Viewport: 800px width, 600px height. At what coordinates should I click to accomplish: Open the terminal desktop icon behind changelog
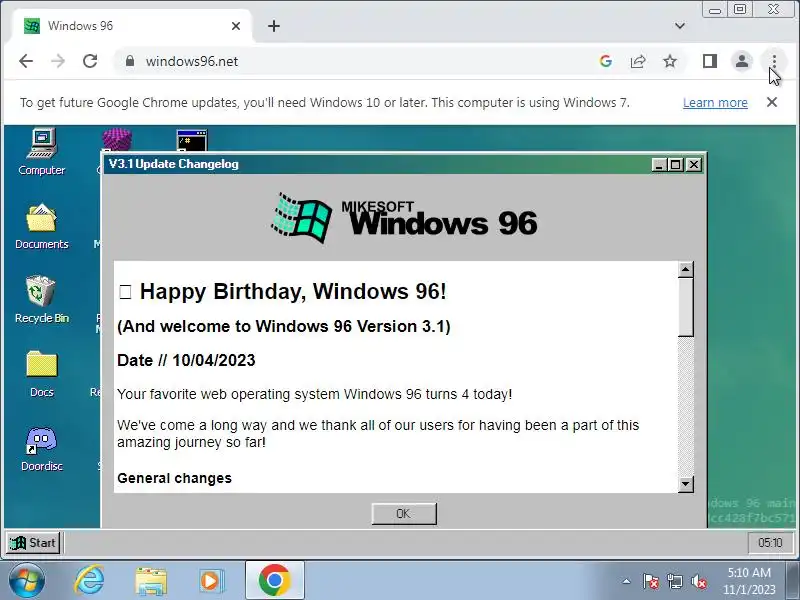[192, 141]
